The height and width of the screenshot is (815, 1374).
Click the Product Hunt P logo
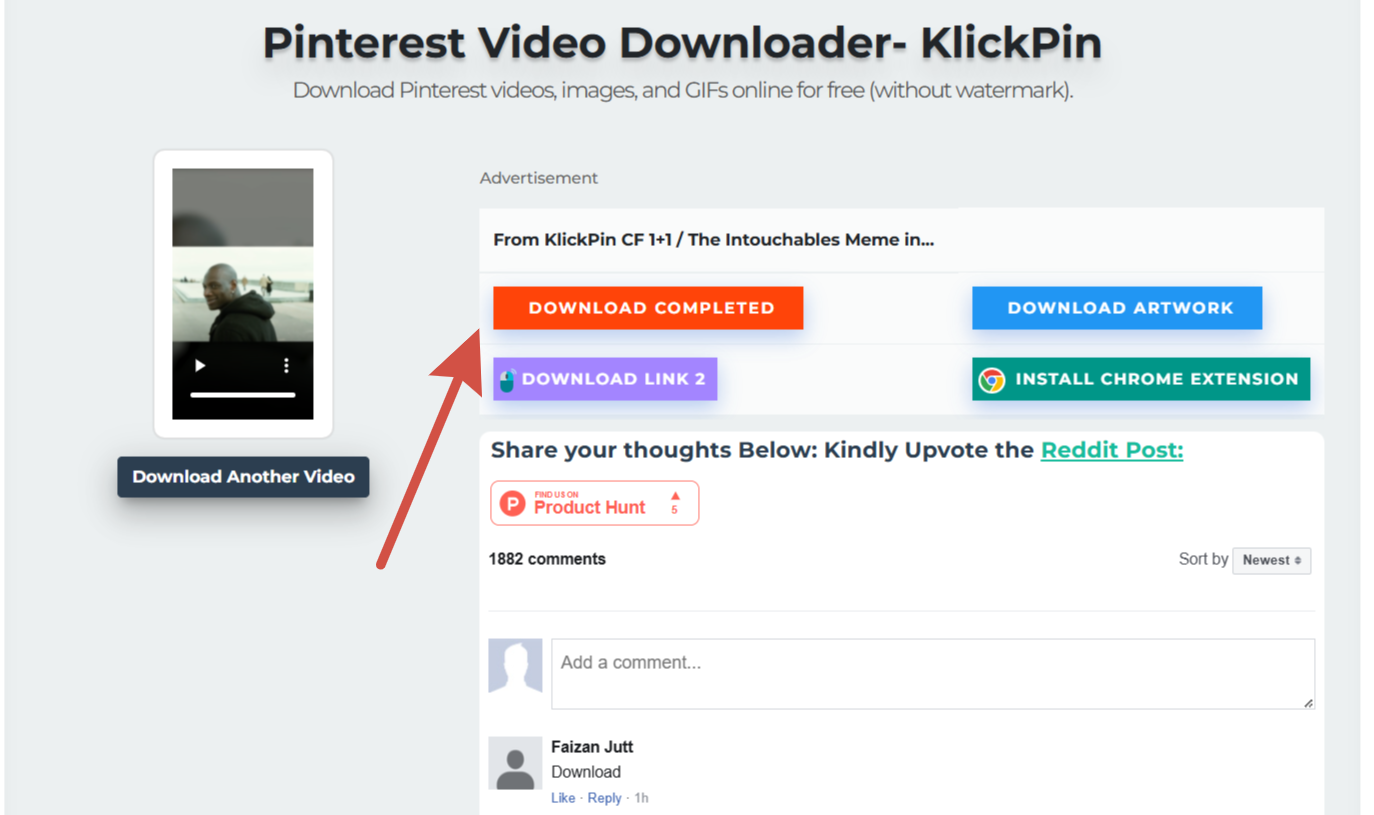(513, 503)
